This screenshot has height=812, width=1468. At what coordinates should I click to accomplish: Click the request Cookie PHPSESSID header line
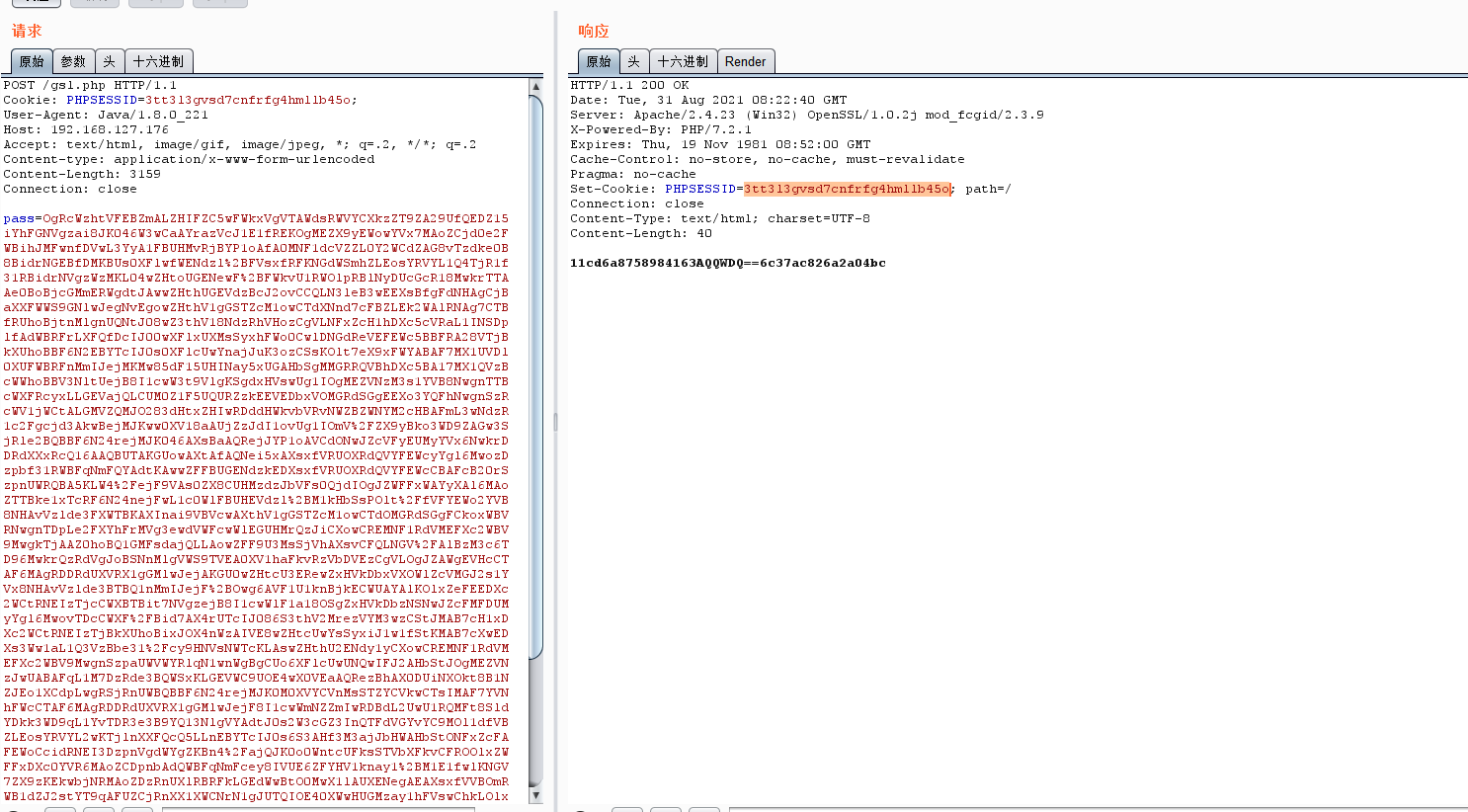pos(180,100)
